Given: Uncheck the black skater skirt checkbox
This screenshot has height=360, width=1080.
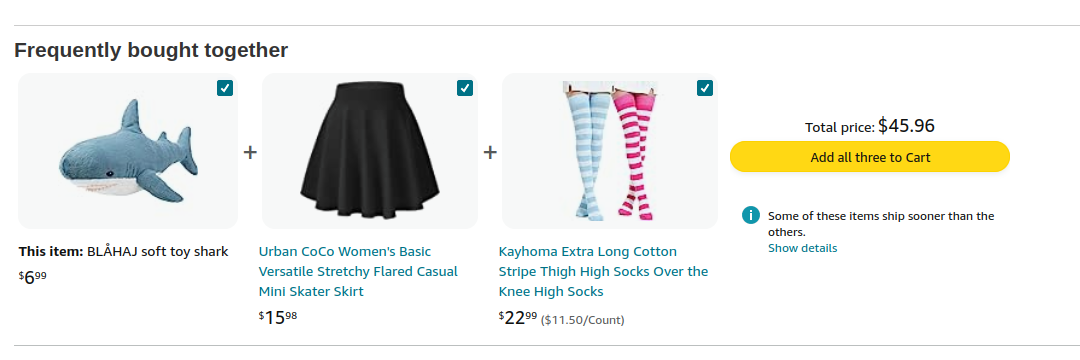Looking at the screenshot, I should tap(465, 88).
